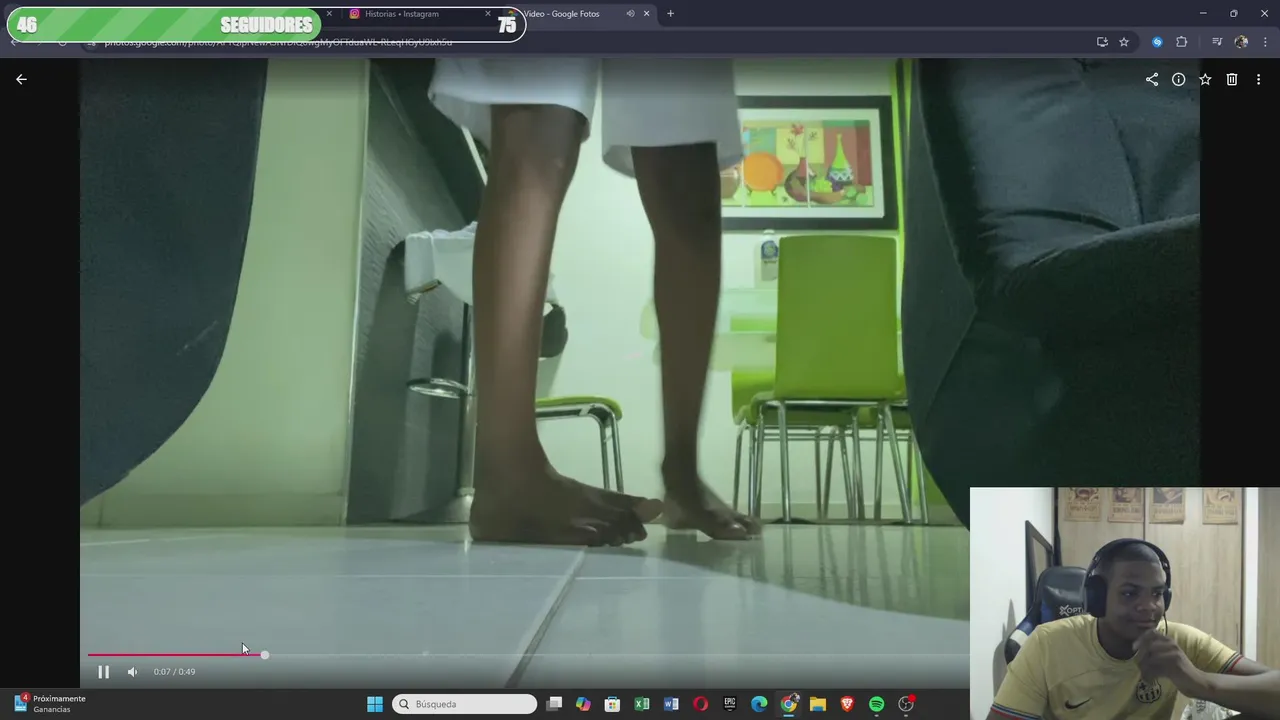Switch to the Google Fotos video tab
The image size is (1280, 720).
[561, 14]
